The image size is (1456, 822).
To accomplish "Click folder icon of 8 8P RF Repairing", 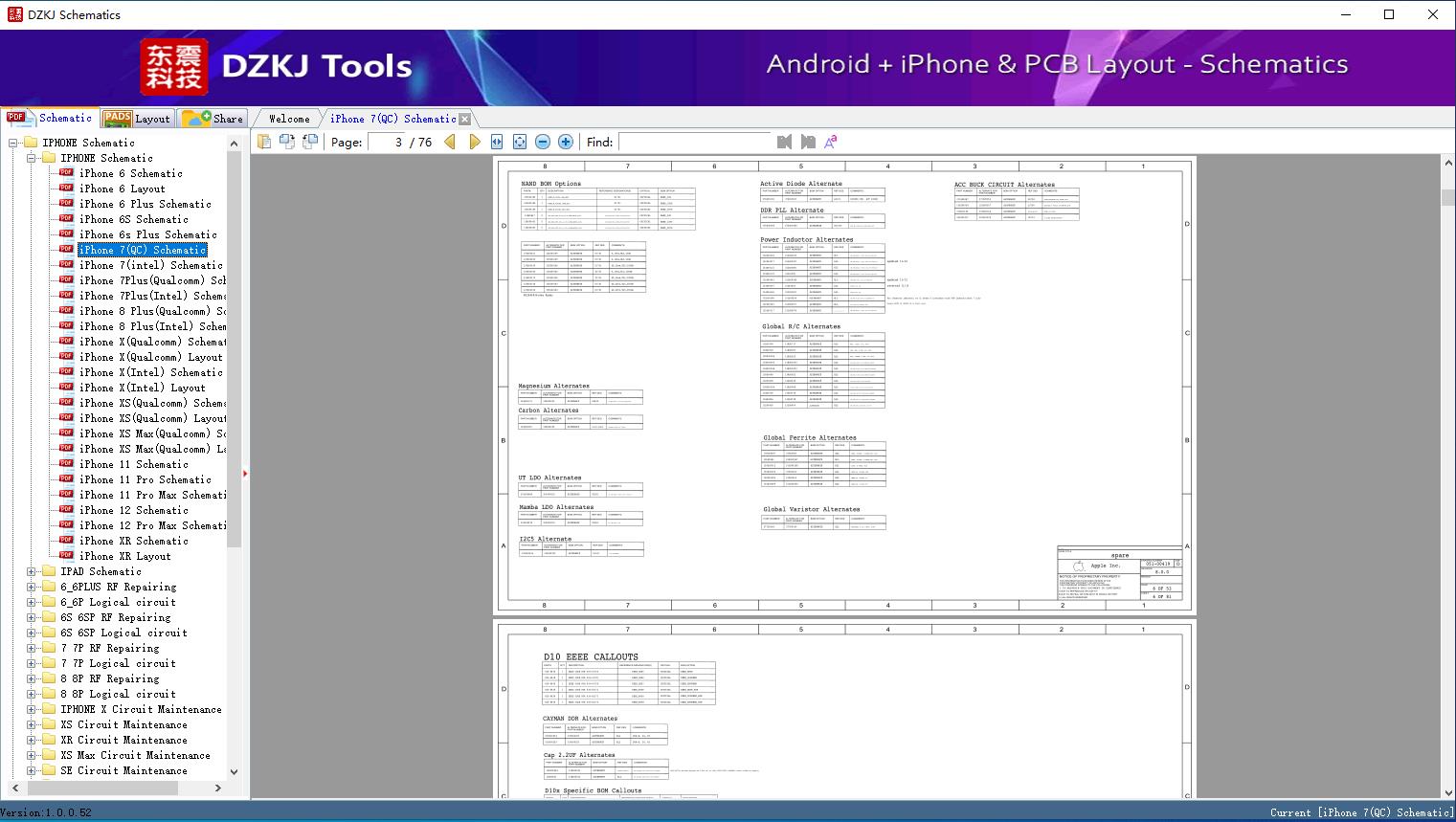I will tap(50, 678).
